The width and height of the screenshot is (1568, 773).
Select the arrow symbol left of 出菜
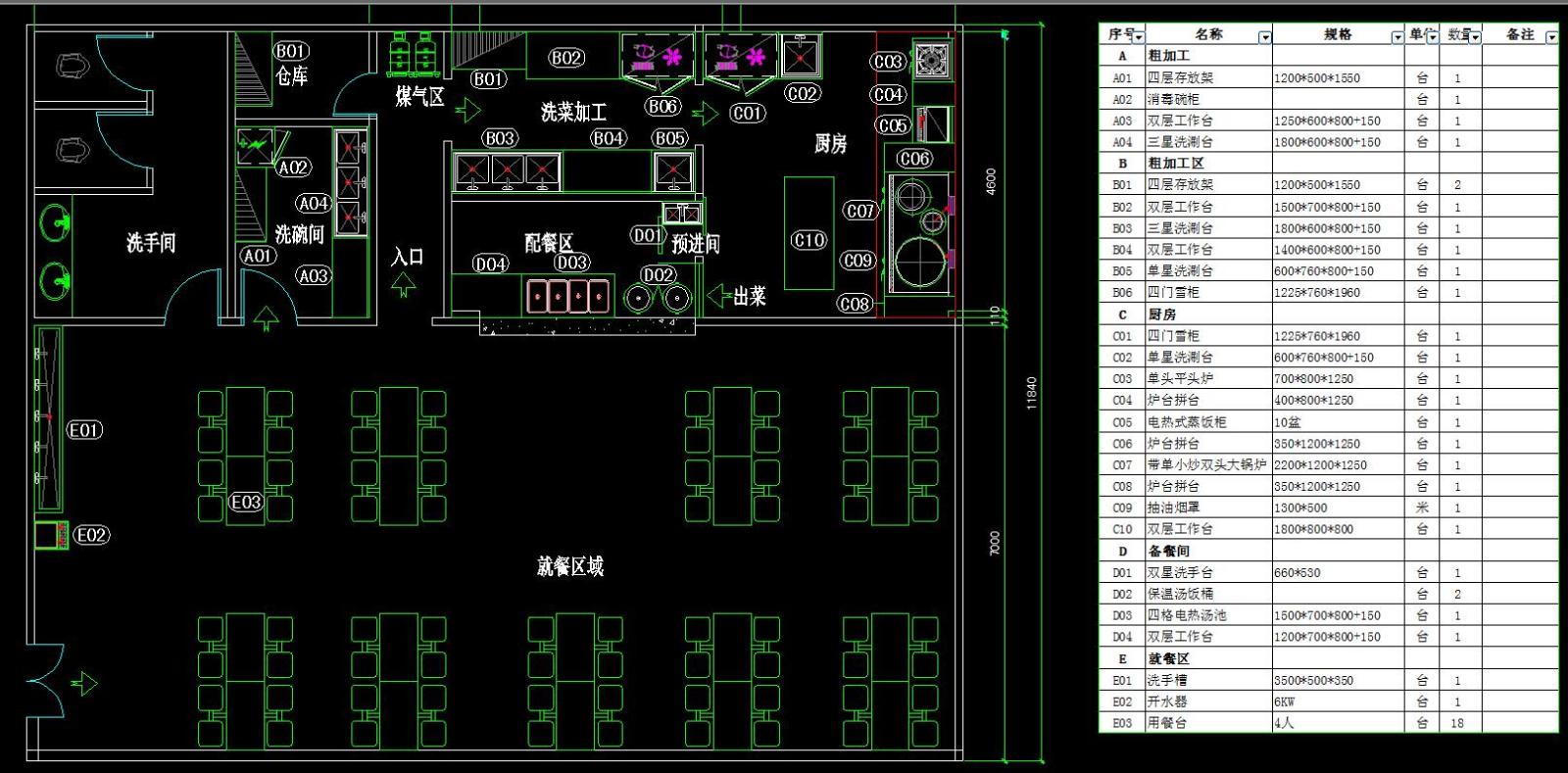click(x=719, y=295)
